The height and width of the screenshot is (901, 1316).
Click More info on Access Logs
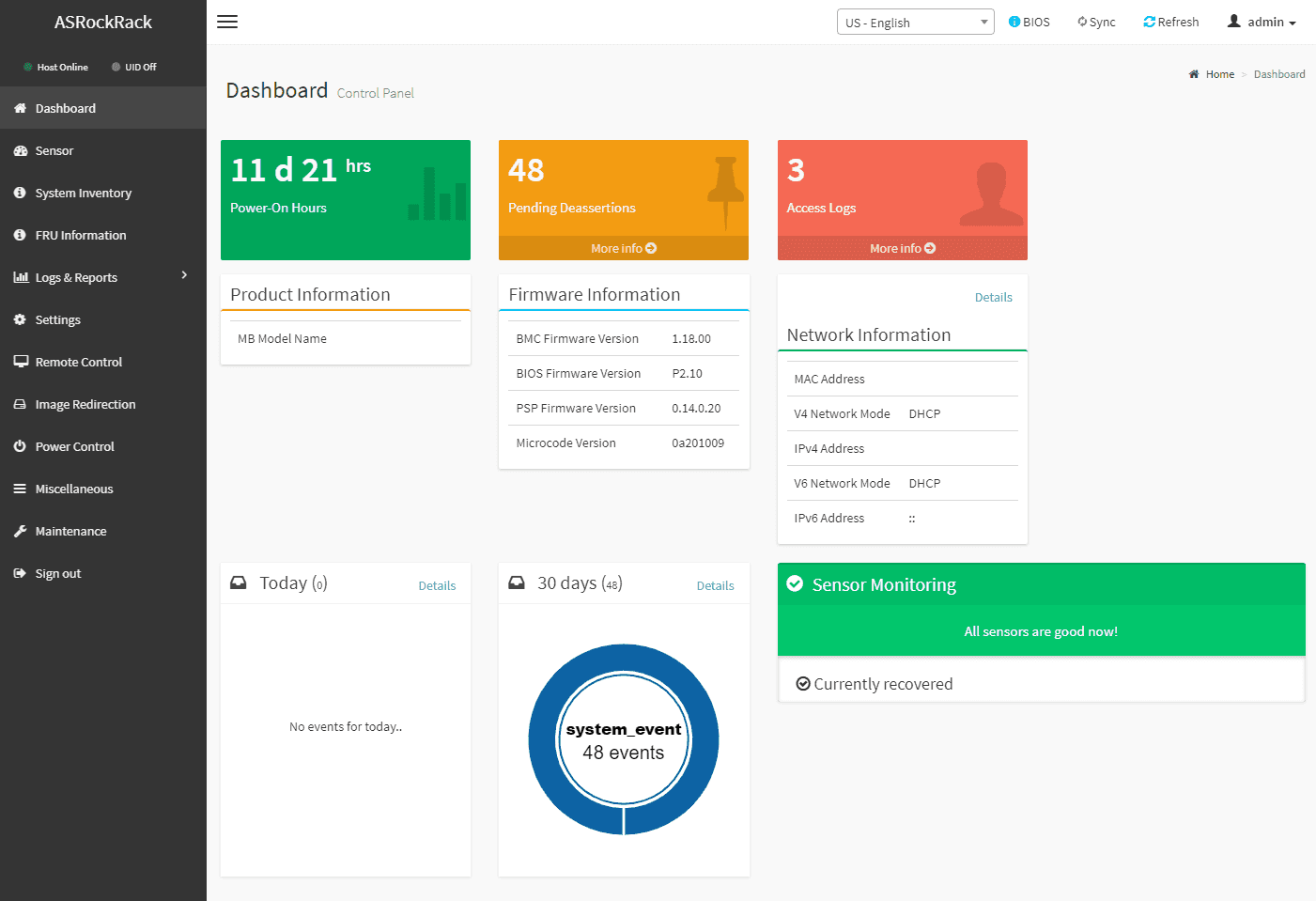click(902, 248)
